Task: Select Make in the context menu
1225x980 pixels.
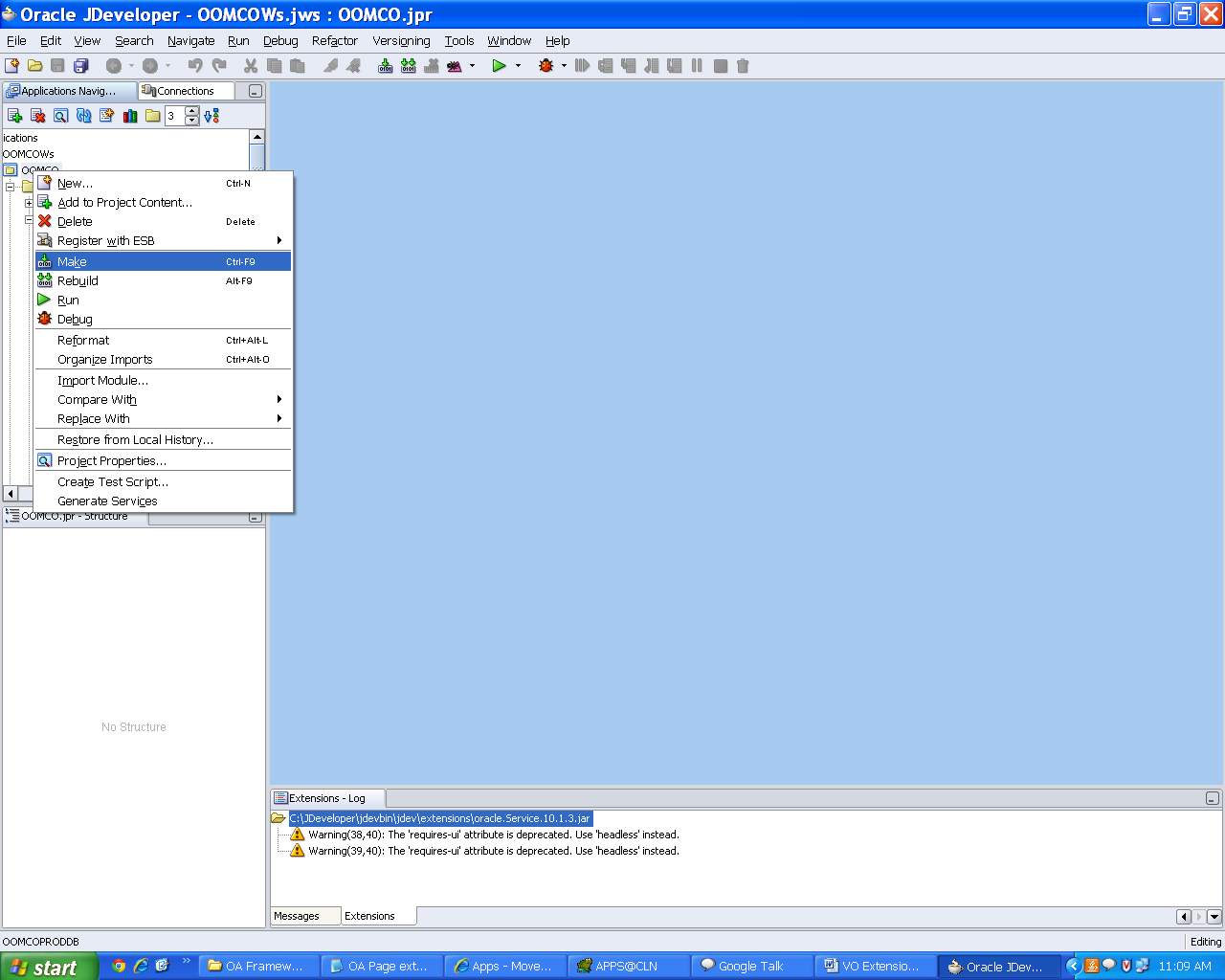Action: (x=163, y=261)
